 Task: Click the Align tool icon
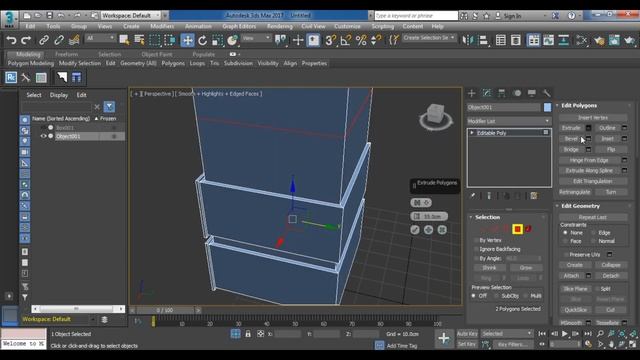[483, 40]
